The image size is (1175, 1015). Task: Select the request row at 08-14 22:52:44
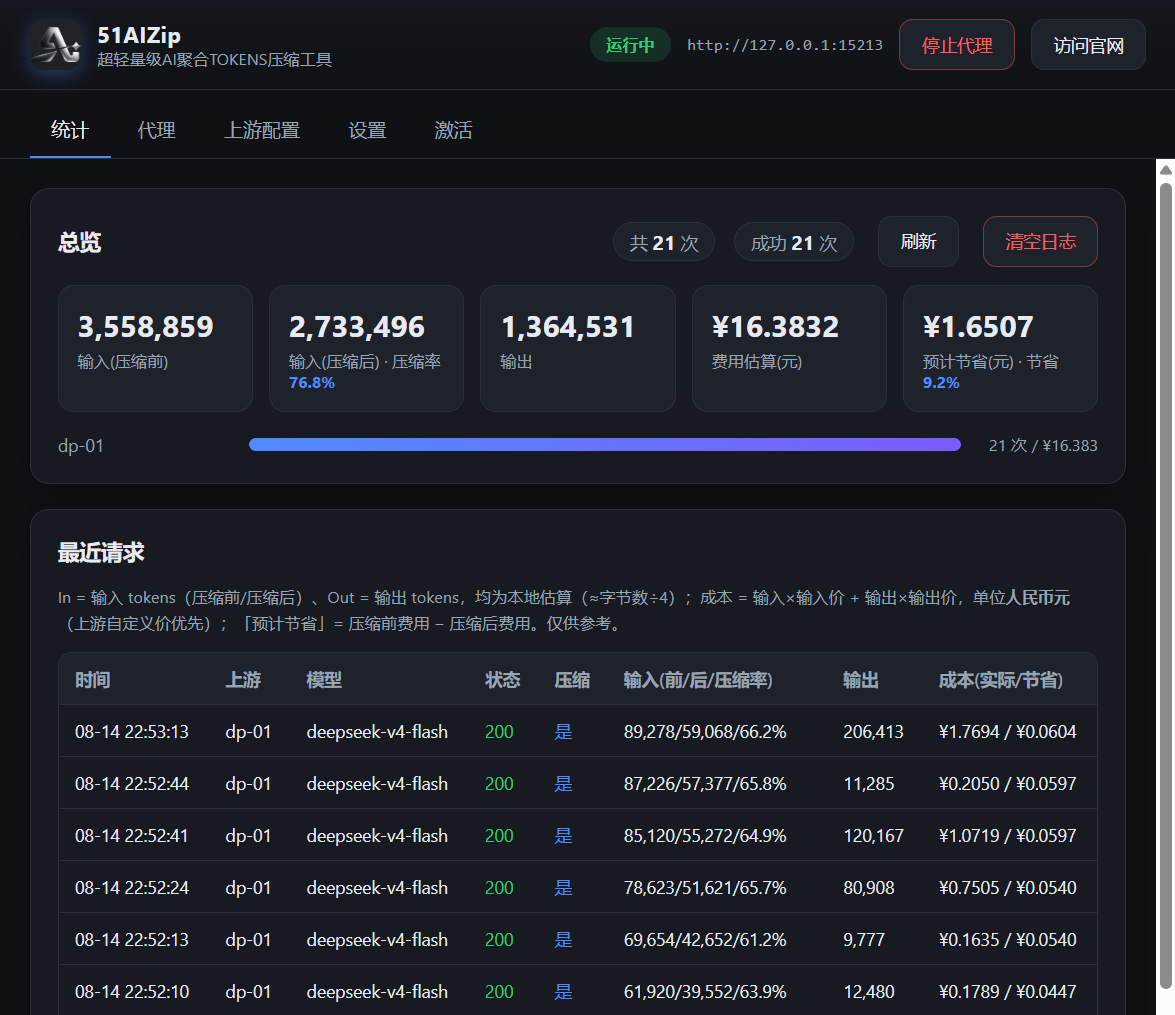tap(578, 783)
